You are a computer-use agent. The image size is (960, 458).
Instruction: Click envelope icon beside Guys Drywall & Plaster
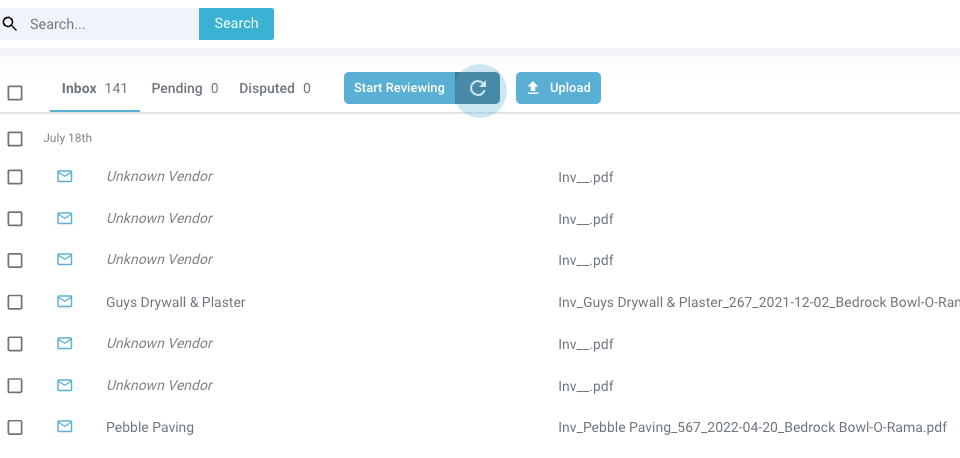click(65, 302)
